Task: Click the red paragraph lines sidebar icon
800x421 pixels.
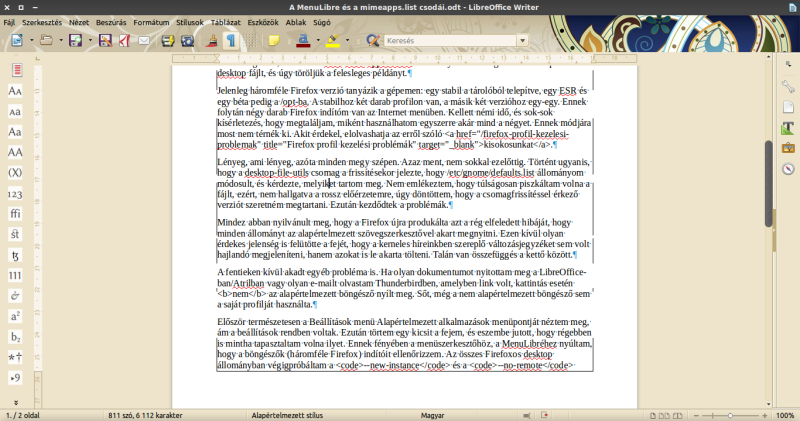Action: (x=17, y=70)
